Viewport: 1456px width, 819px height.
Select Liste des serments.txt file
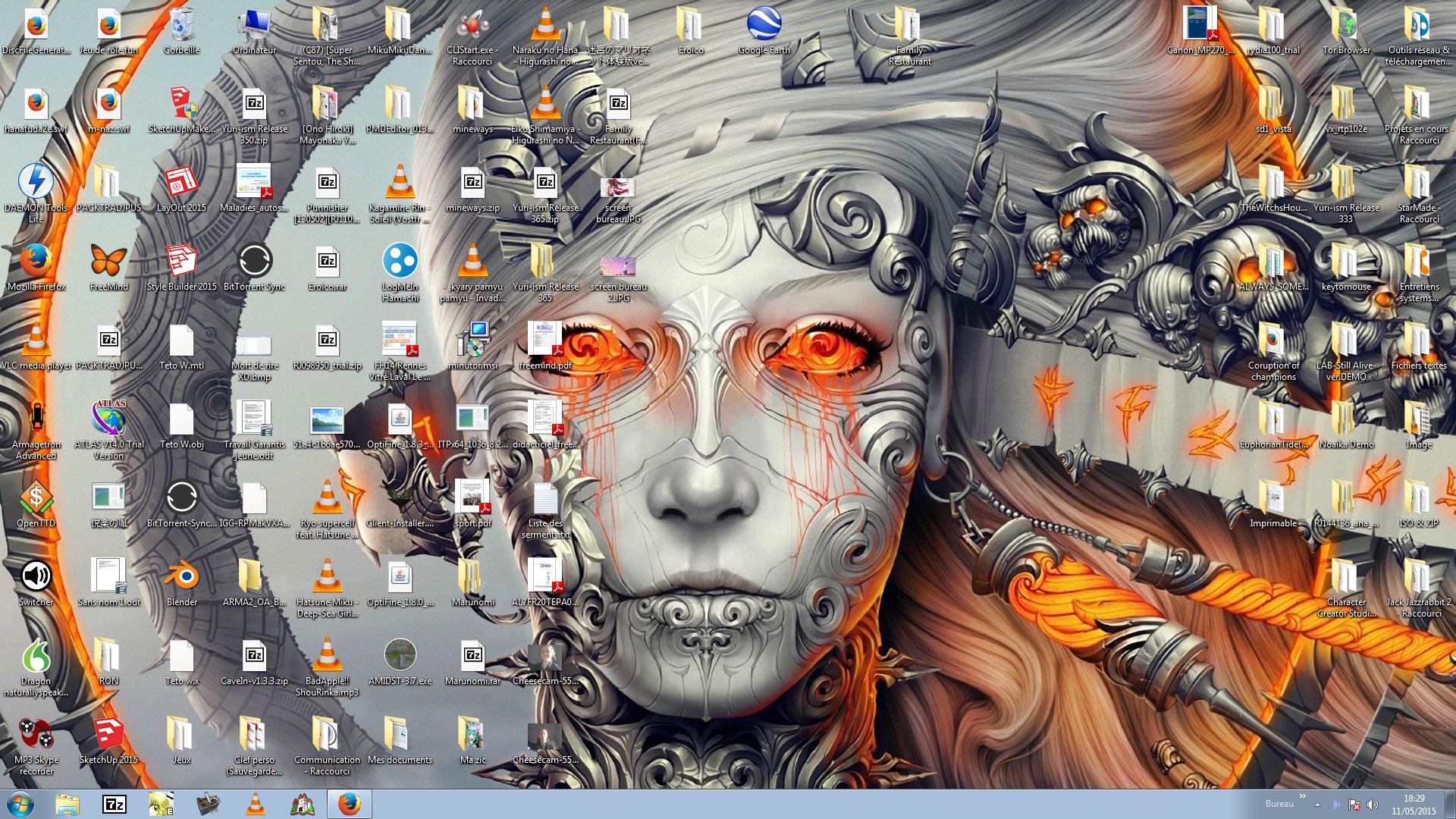tap(545, 509)
